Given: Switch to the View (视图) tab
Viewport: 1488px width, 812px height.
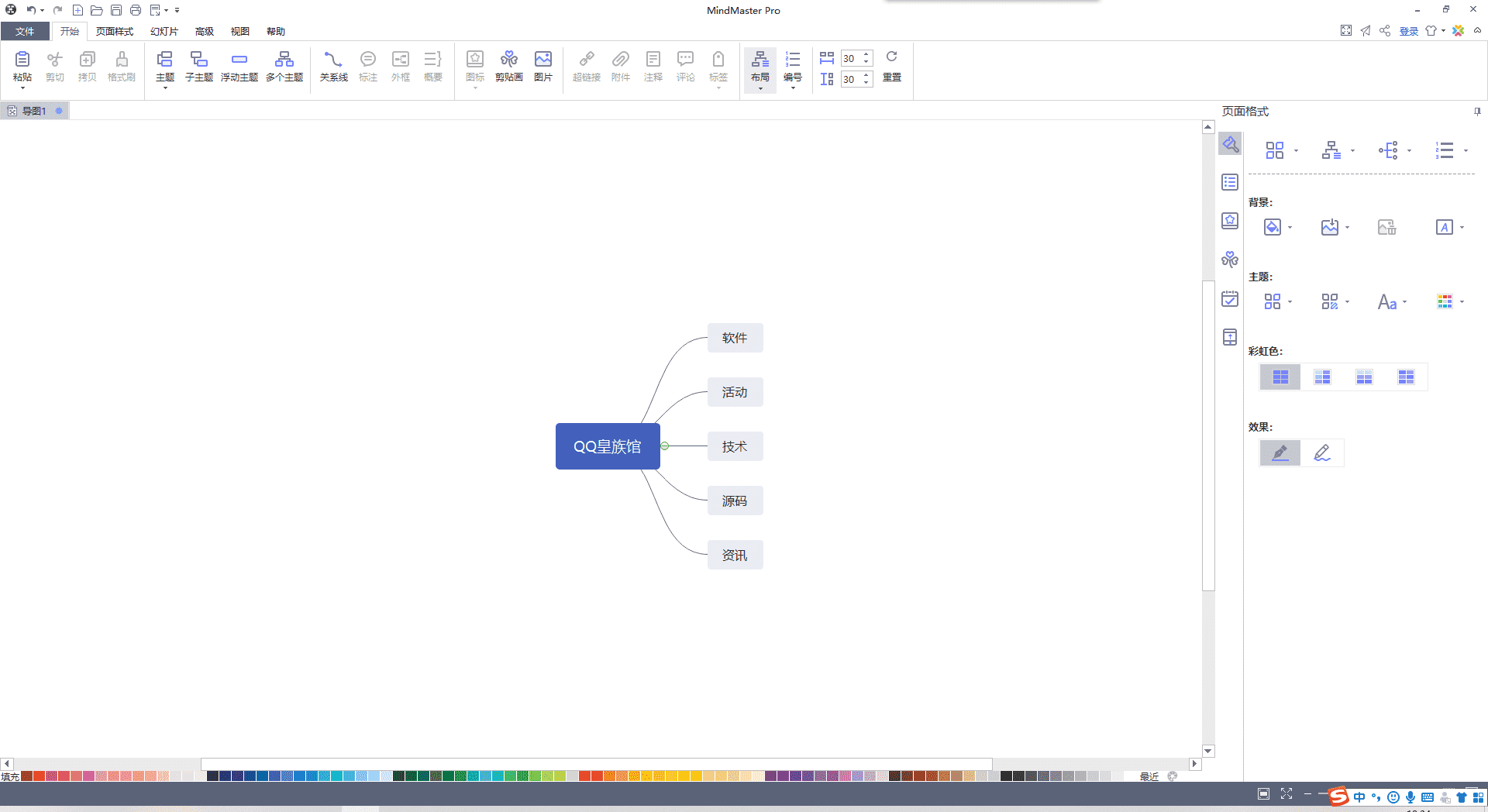Looking at the screenshot, I should 240,32.
